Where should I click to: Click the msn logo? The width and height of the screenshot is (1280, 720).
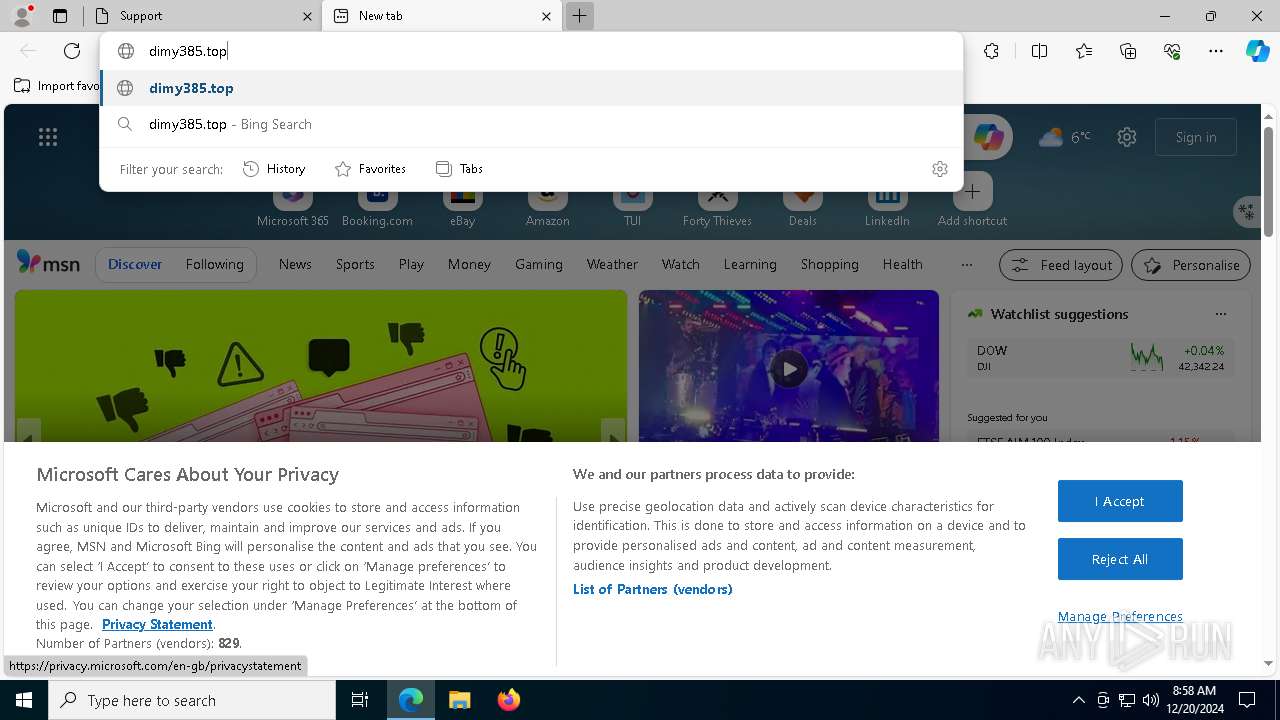[48, 263]
